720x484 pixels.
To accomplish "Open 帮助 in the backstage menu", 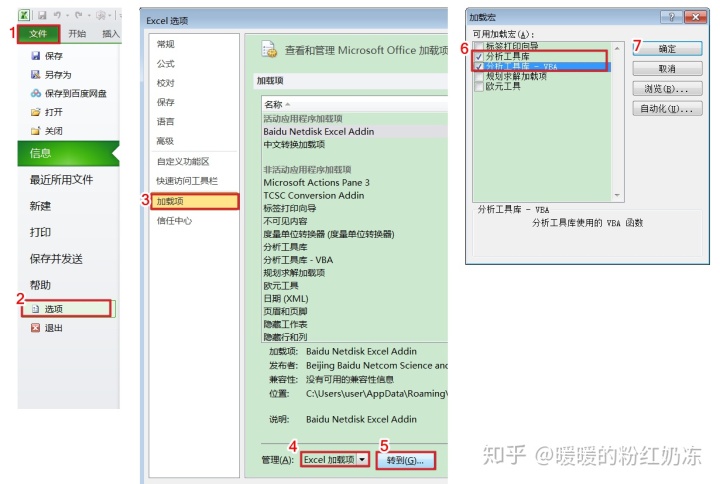I will [40, 285].
